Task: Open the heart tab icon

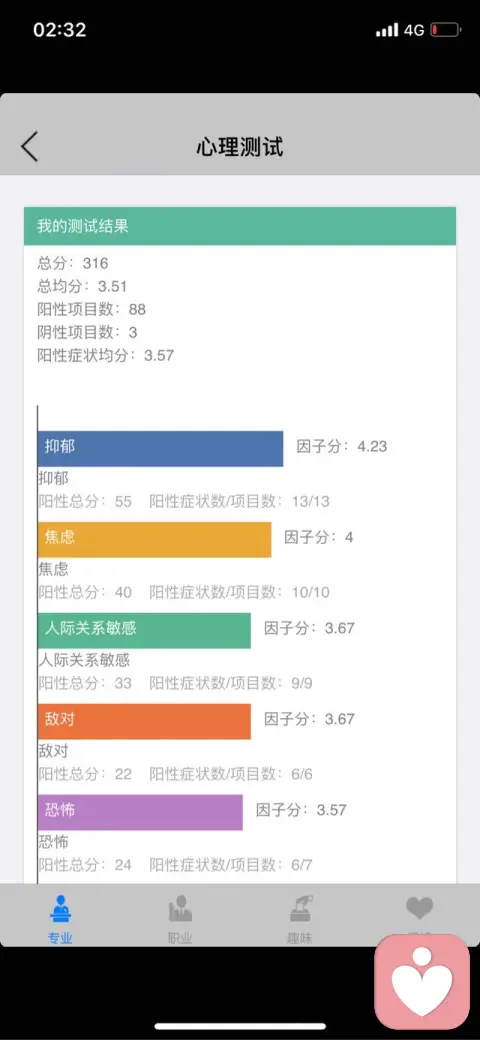Action: (419, 908)
